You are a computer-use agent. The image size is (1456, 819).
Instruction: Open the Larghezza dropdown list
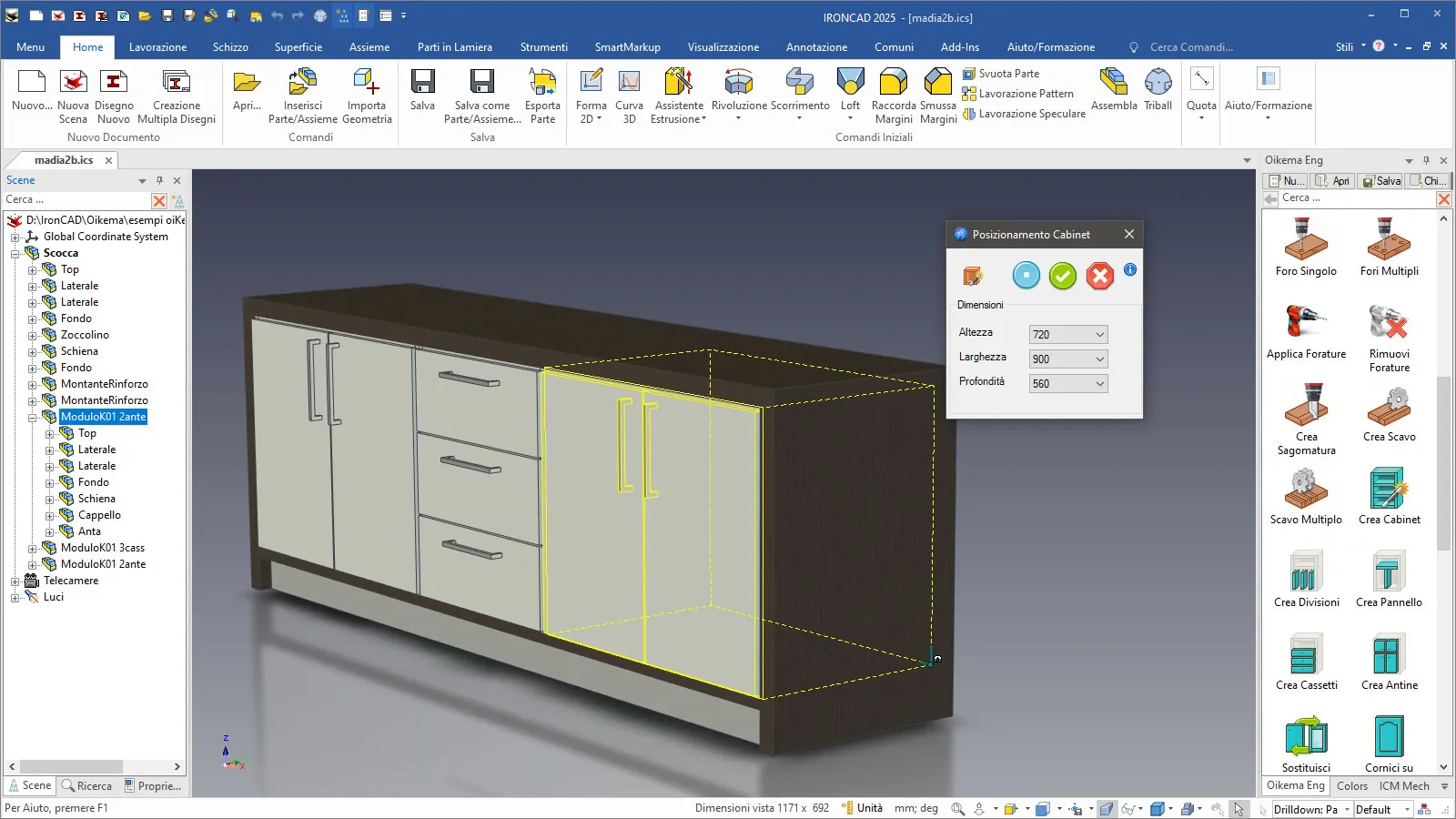click(x=1099, y=359)
